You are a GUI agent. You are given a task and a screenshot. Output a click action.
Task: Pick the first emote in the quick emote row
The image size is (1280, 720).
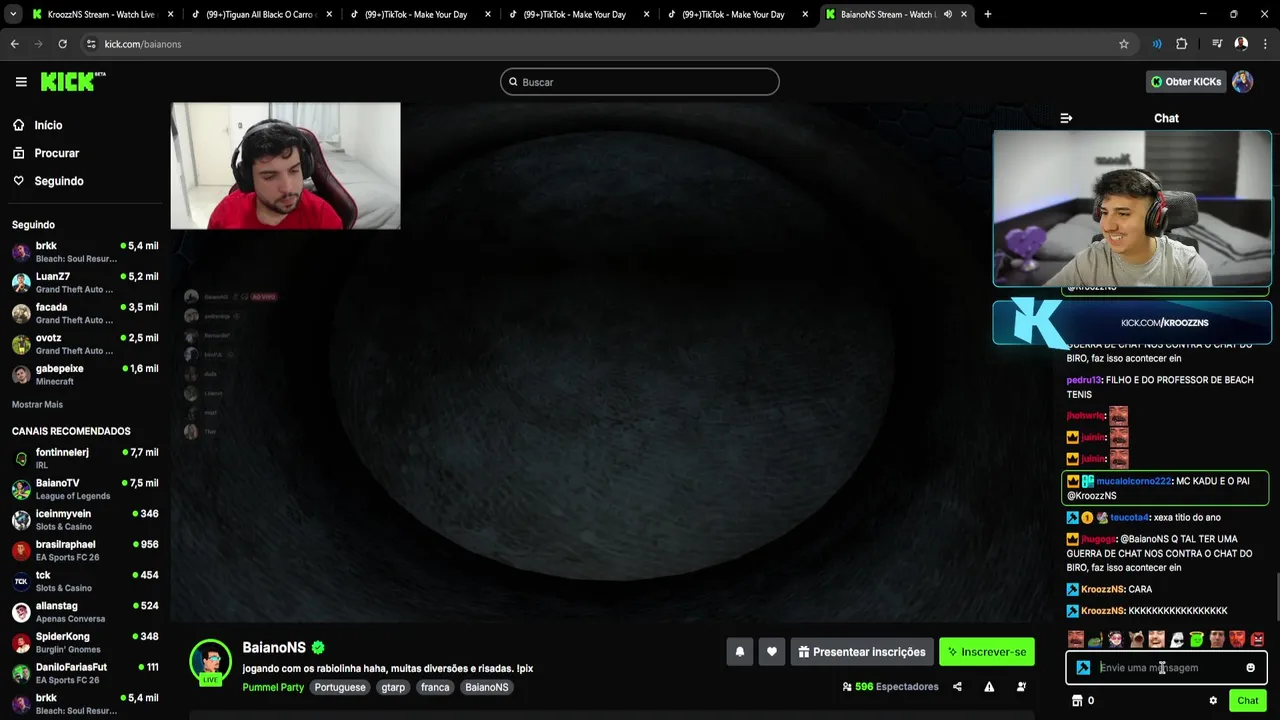pyautogui.click(x=1075, y=639)
